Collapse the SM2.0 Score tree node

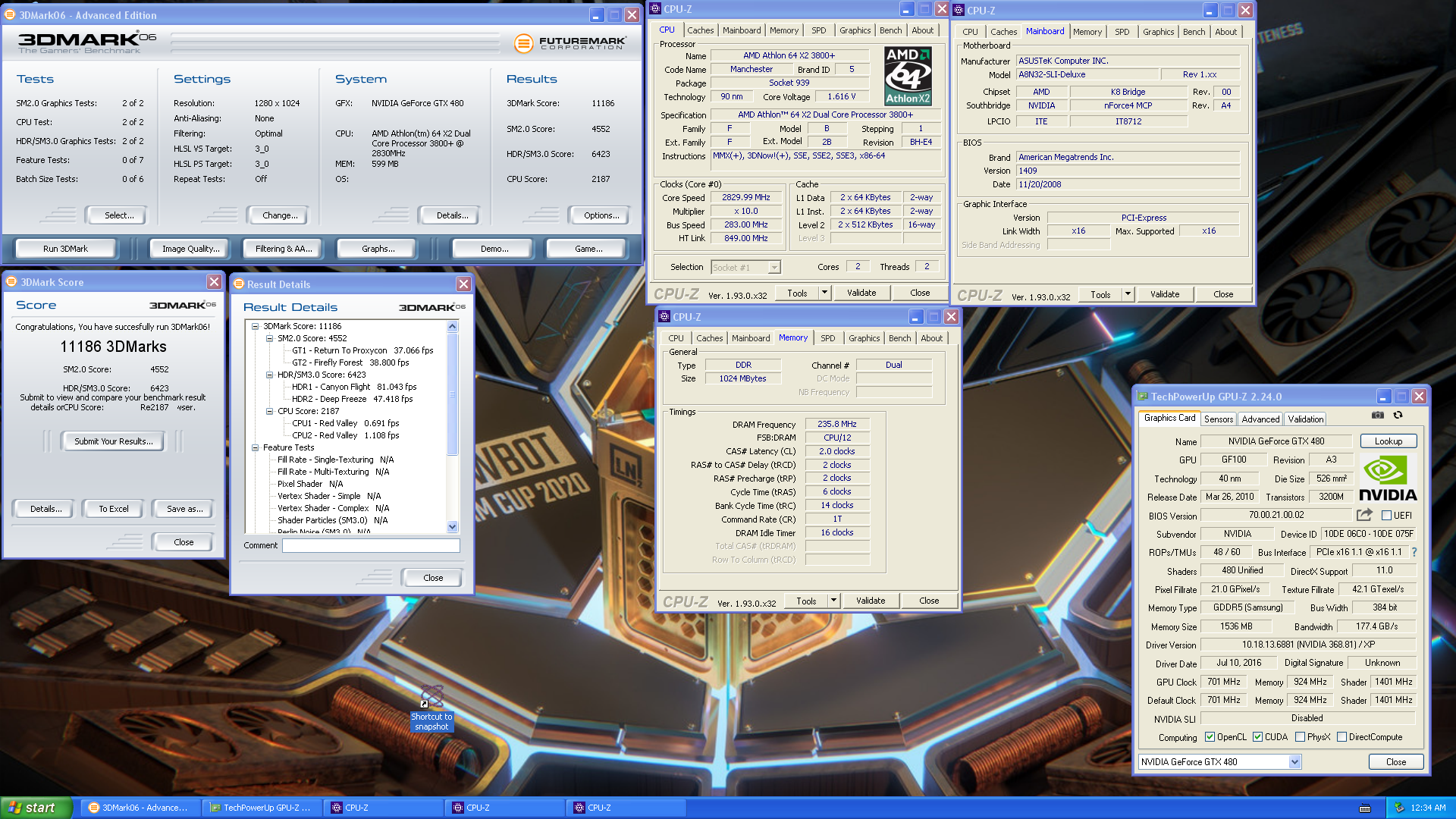[x=269, y=338]
